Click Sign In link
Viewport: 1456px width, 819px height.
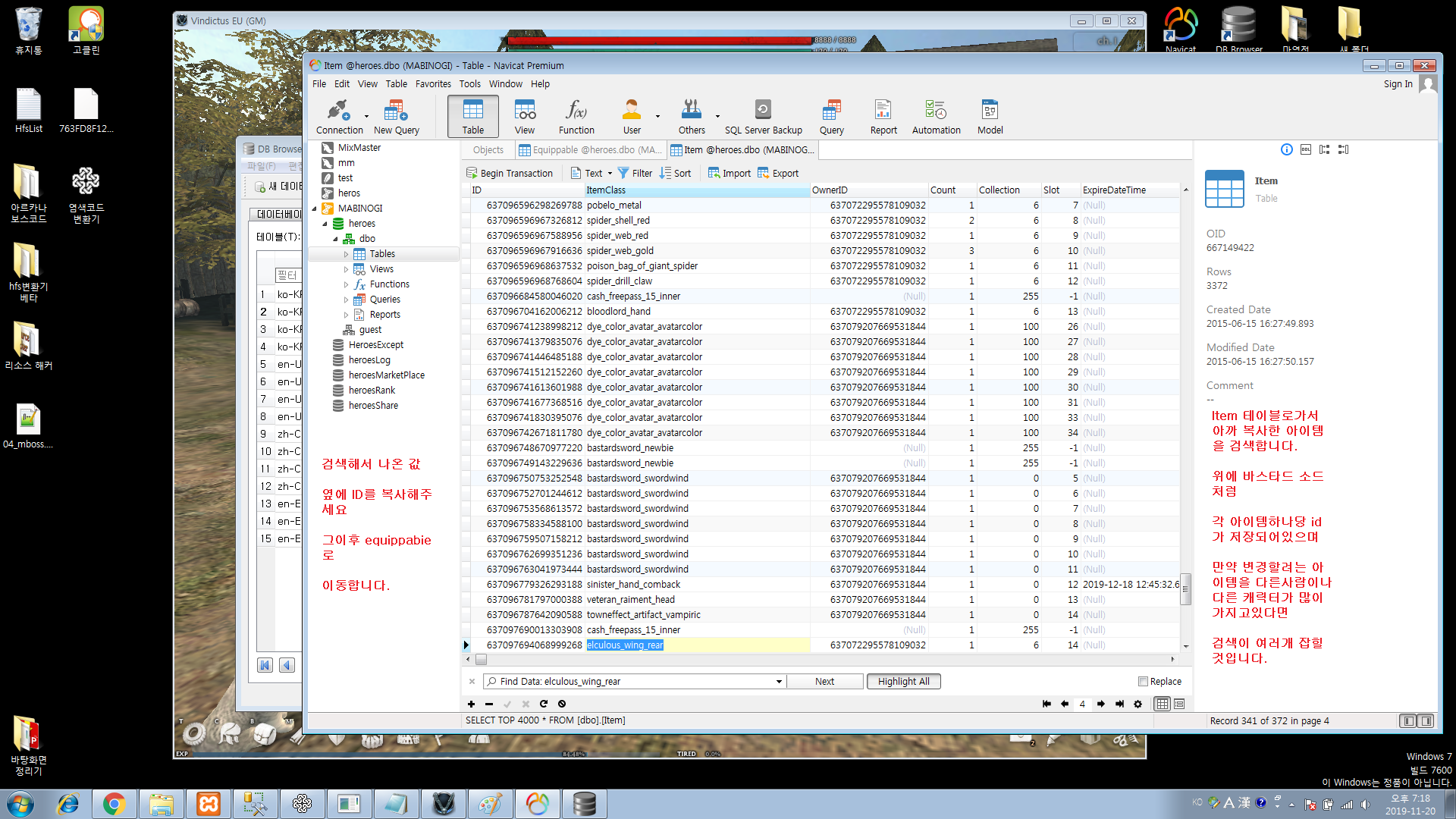click(x=1398, y=84)
